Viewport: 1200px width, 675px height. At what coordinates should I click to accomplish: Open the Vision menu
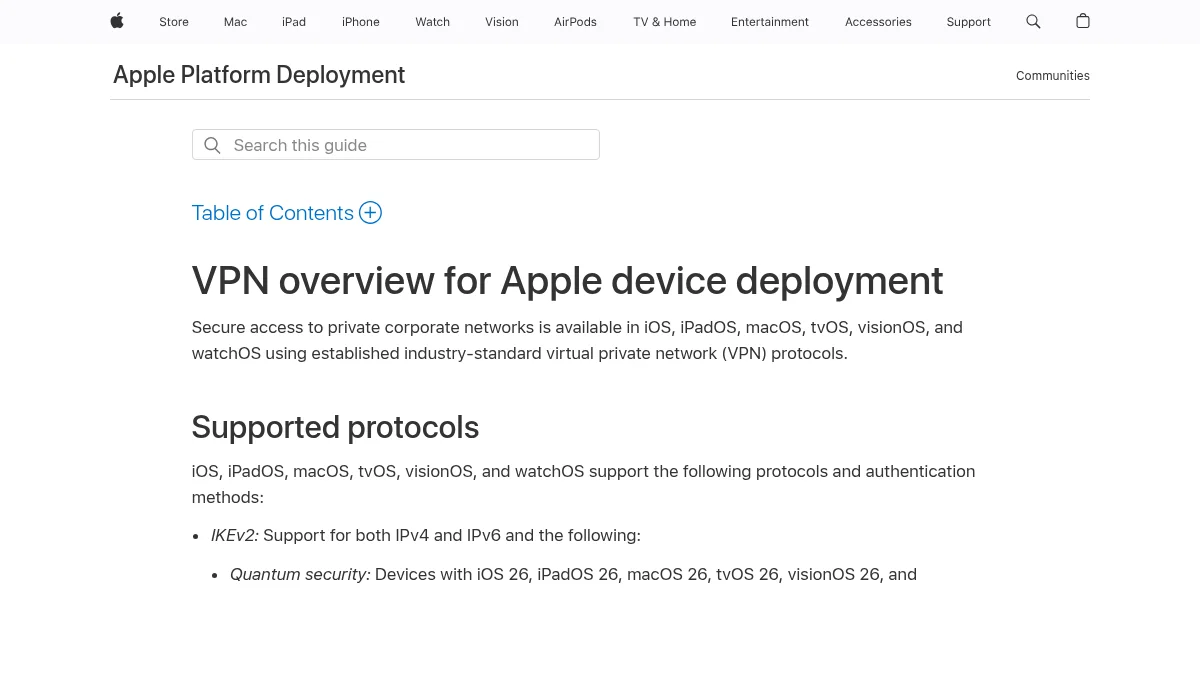(502, 22)
